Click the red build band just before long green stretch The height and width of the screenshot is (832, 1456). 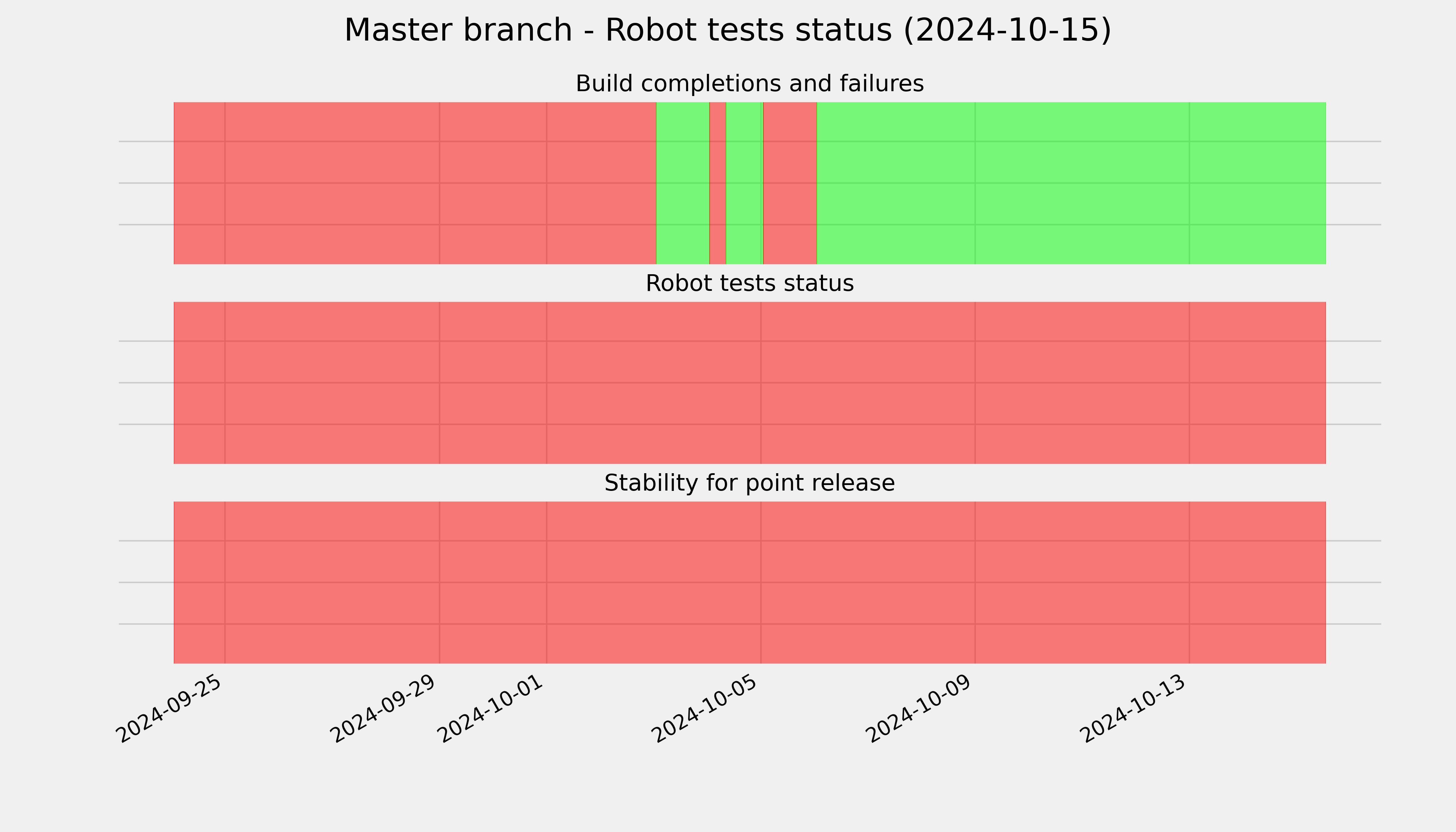click(790, 183)
